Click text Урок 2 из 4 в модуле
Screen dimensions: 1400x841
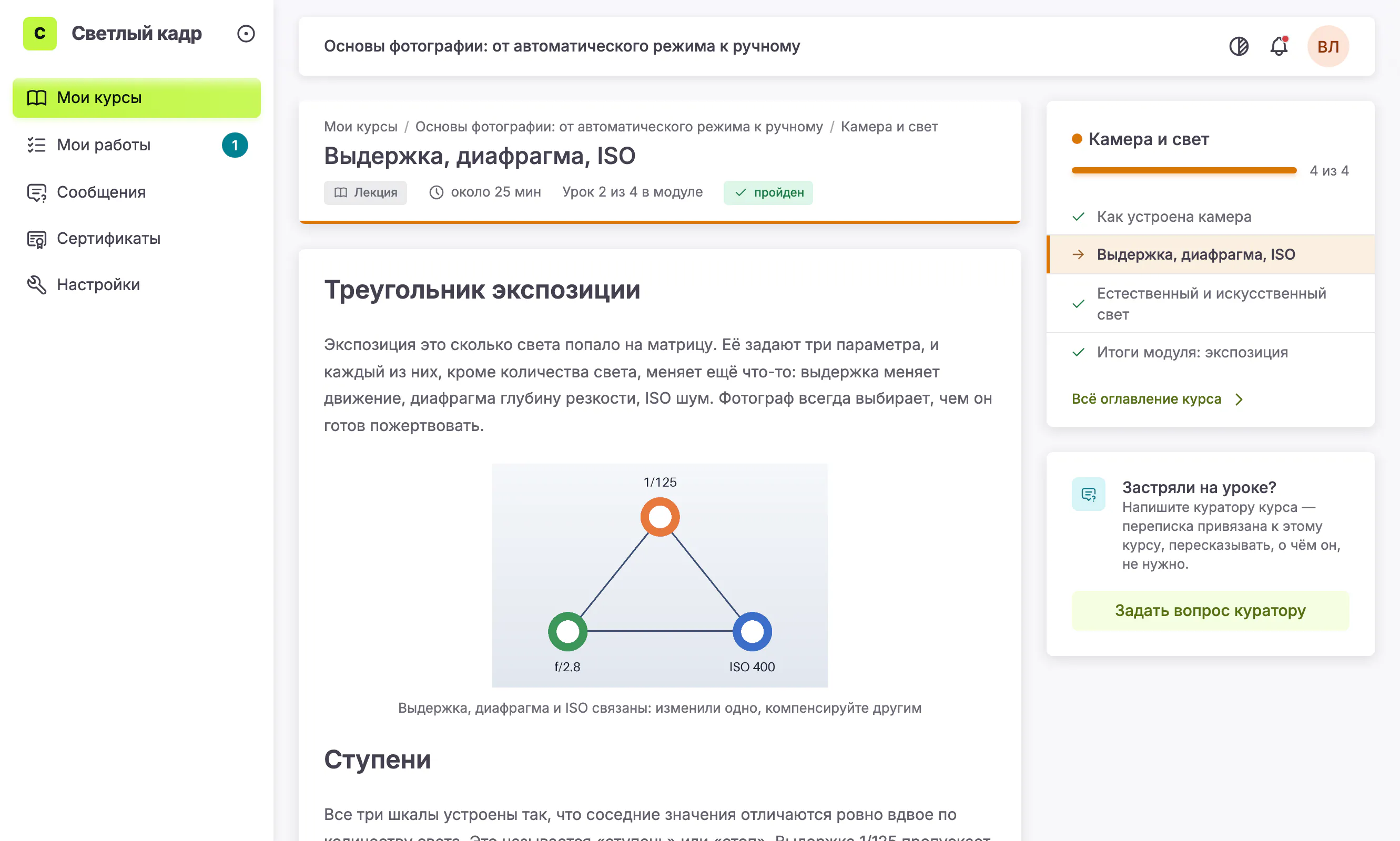pos(632,192)
